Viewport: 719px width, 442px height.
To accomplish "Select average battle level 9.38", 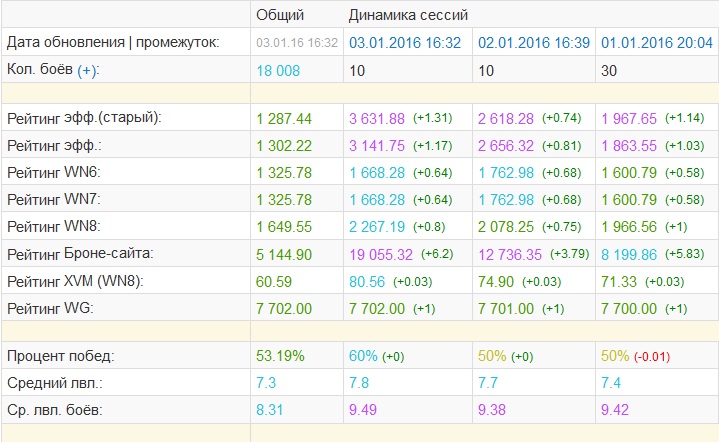I will click(x=492, y=410).
